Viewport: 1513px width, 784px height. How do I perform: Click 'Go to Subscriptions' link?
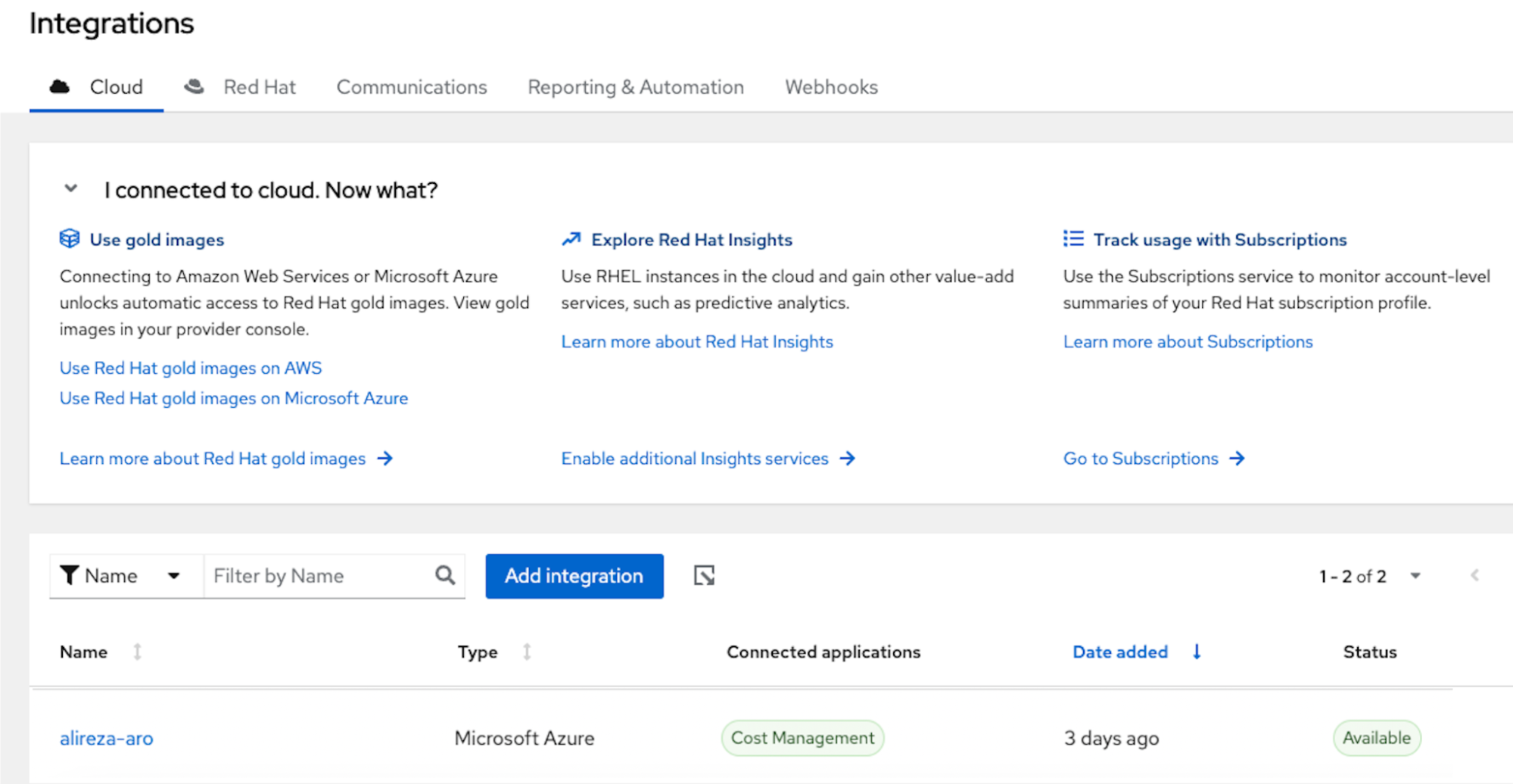[1154, 459]
